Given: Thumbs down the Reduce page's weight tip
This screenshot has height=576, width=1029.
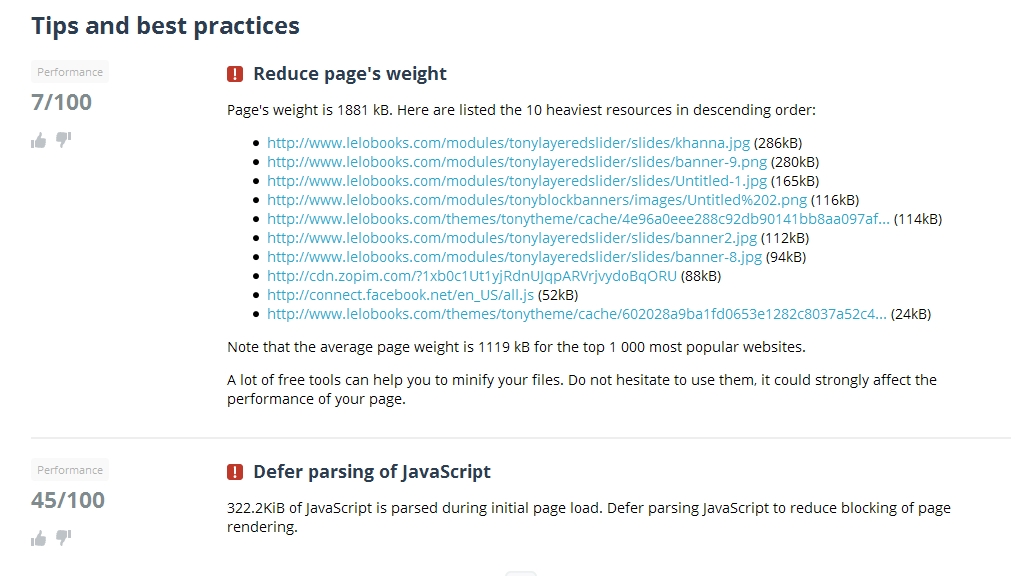Looking at the screenshot, I should tap(64, 140).
